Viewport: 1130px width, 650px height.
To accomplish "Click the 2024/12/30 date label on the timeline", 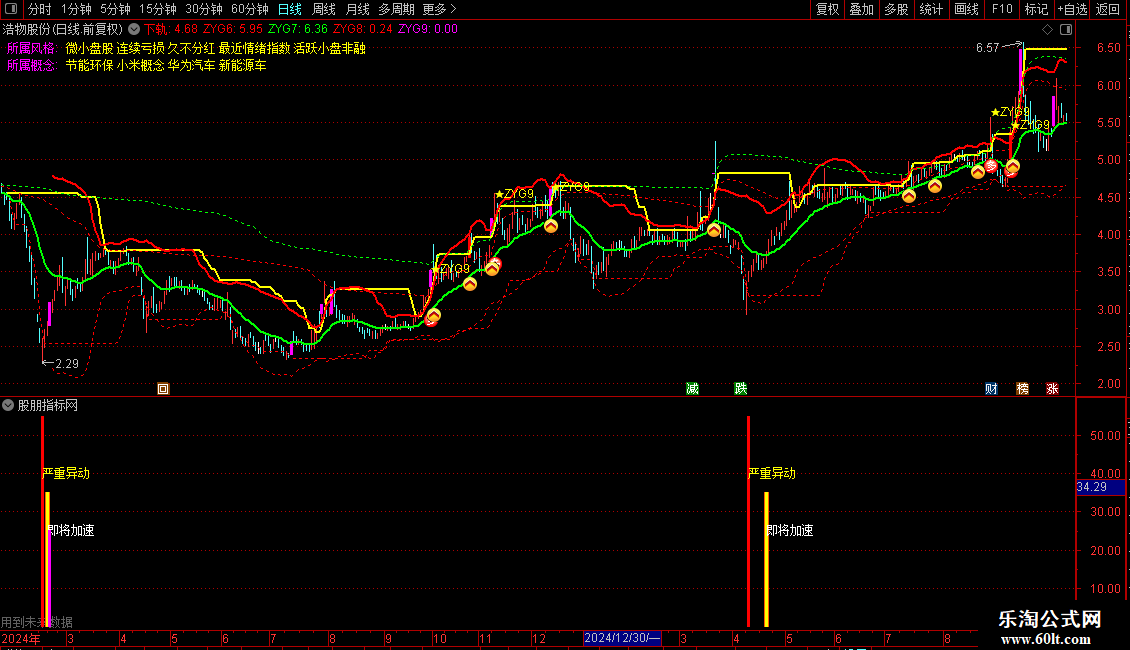I will [x=622, y=638].
